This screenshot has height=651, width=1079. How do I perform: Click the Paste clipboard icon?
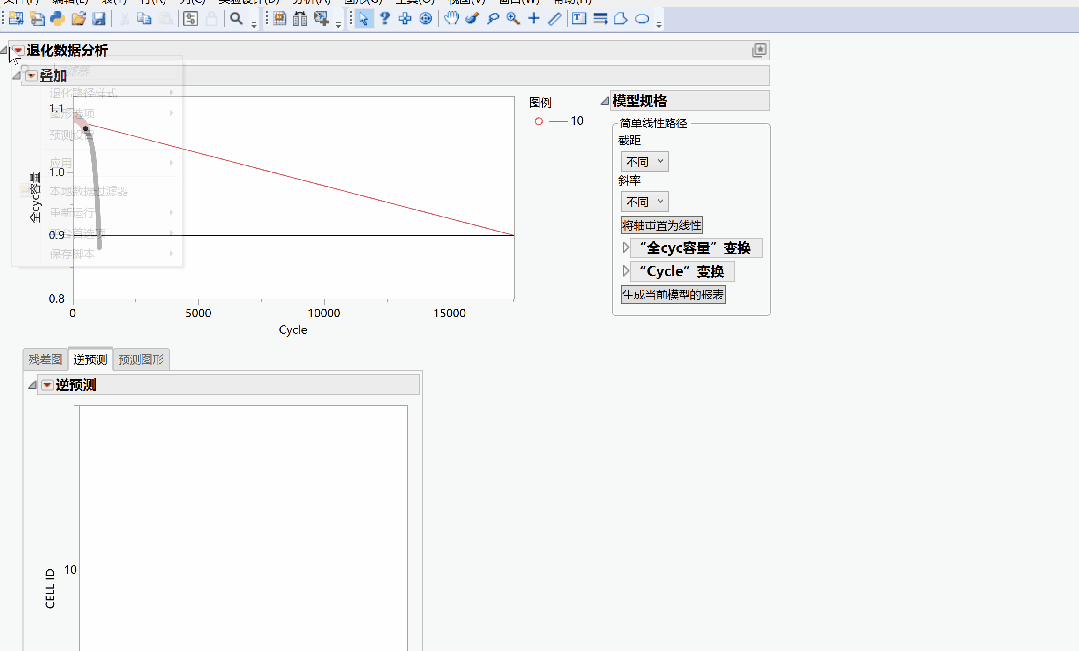(x=165, y=19)
